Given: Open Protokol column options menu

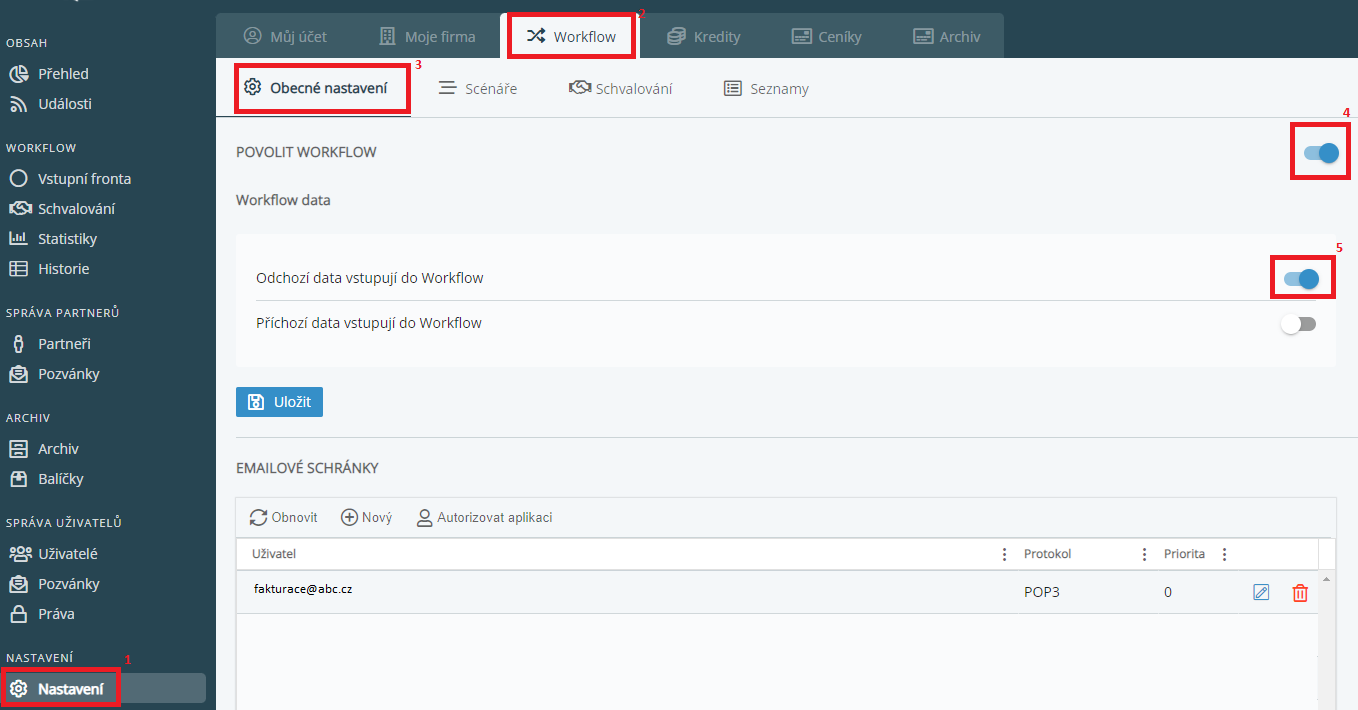Looking at the screenshot, I should [1144, 554].
